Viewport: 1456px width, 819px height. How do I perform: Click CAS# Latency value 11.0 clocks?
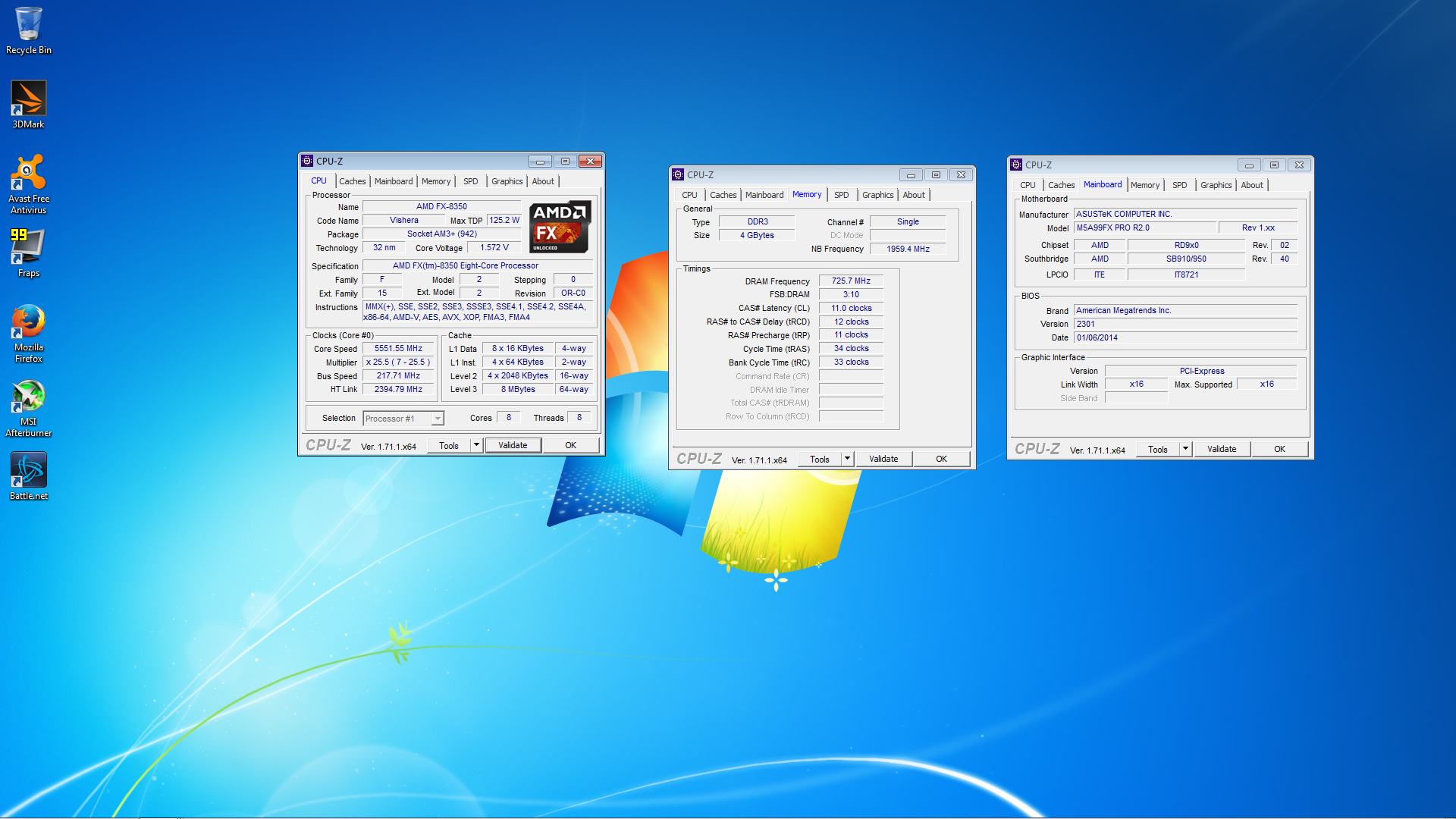click(x=851, y=308)
